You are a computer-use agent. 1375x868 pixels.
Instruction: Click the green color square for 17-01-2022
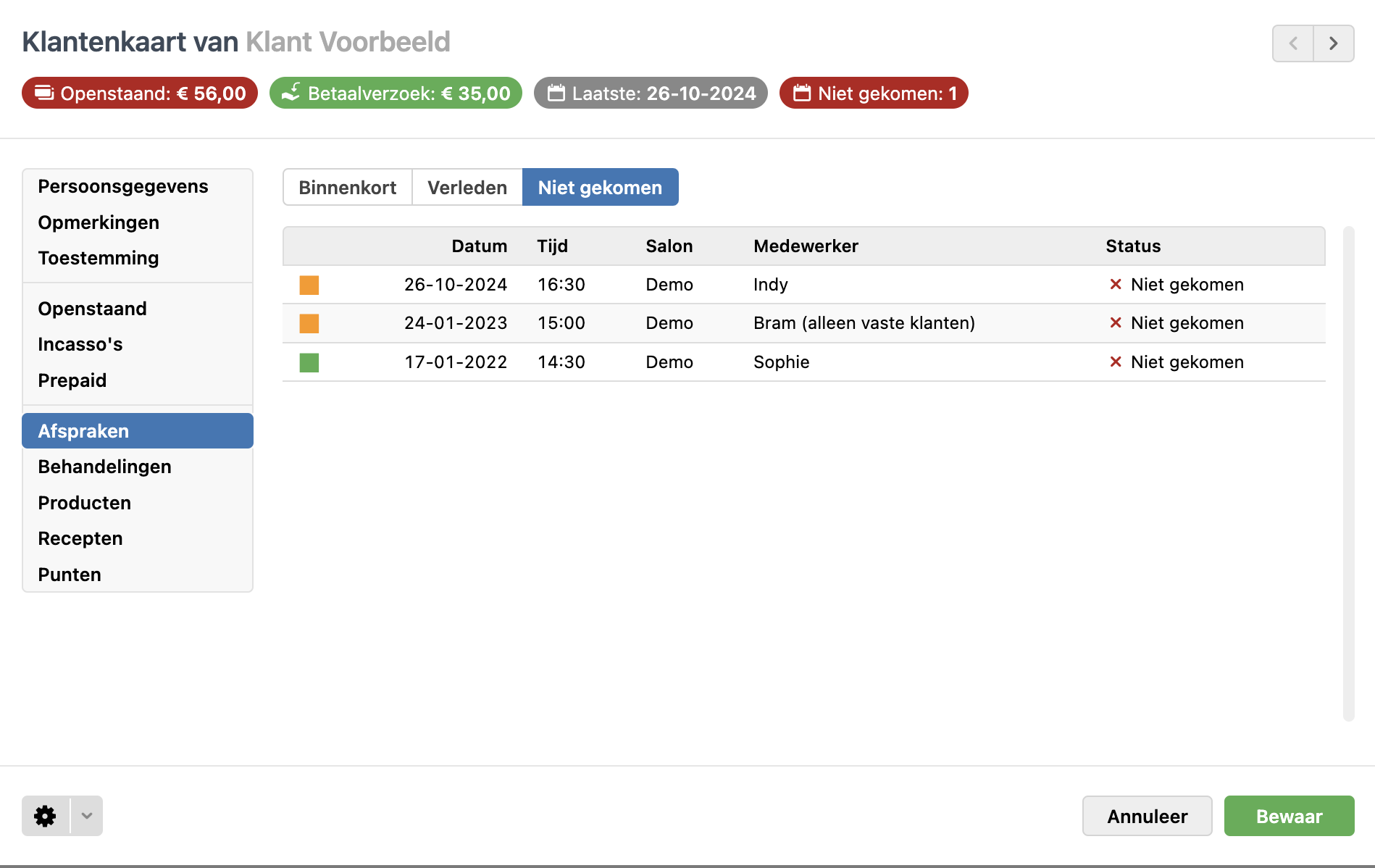pos(309,362)
